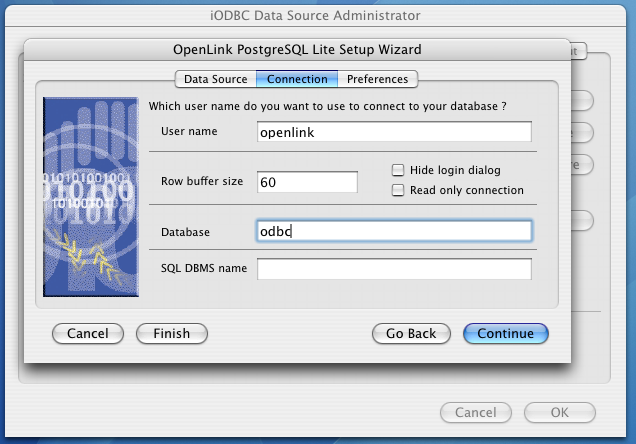Viewport: 636px width, 444px height.
Task: Click OK in the iODBC Data Source Administrator
Action: (560, 413)
